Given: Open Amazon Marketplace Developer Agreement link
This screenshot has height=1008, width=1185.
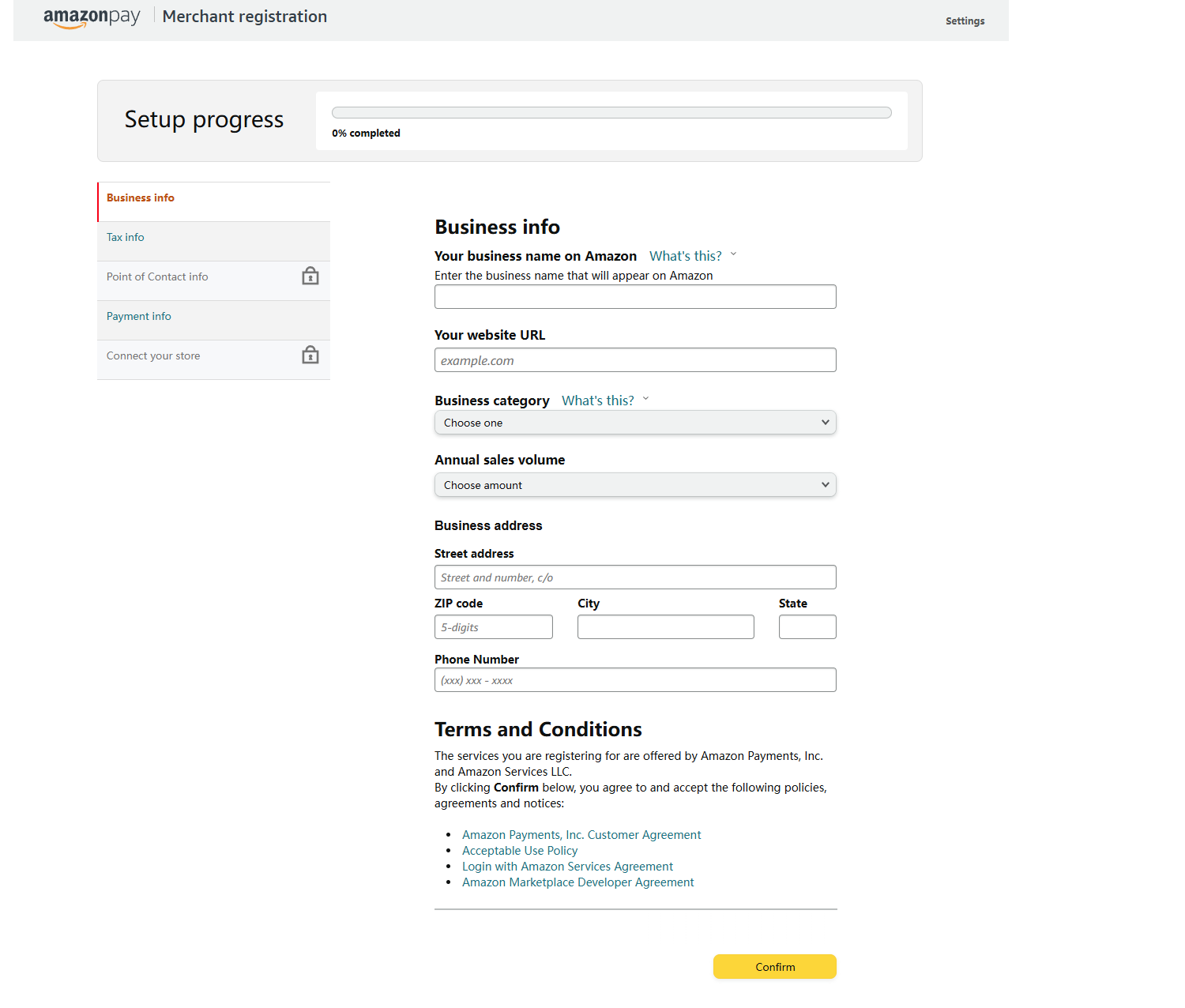Looking at the screenshot, I should (577, 882).
